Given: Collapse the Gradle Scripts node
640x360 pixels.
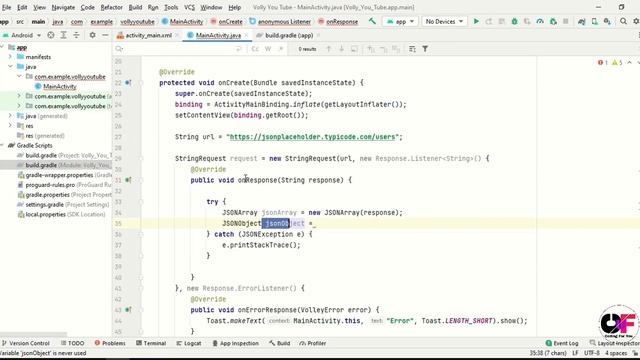Looking at the screenshot, I should click(2, 145).
